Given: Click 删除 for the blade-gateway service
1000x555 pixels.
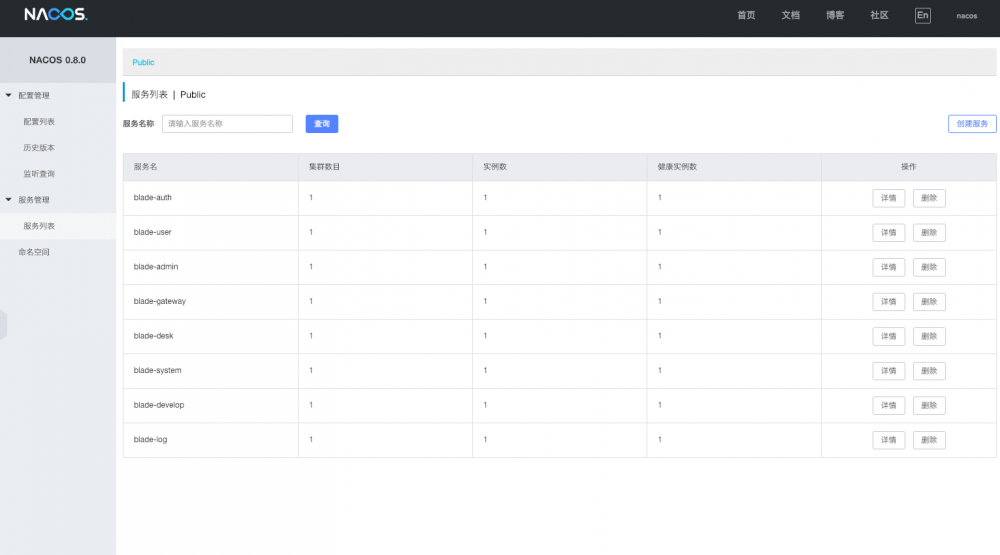Looking at the screenshot, I should [x=929, y=302].
